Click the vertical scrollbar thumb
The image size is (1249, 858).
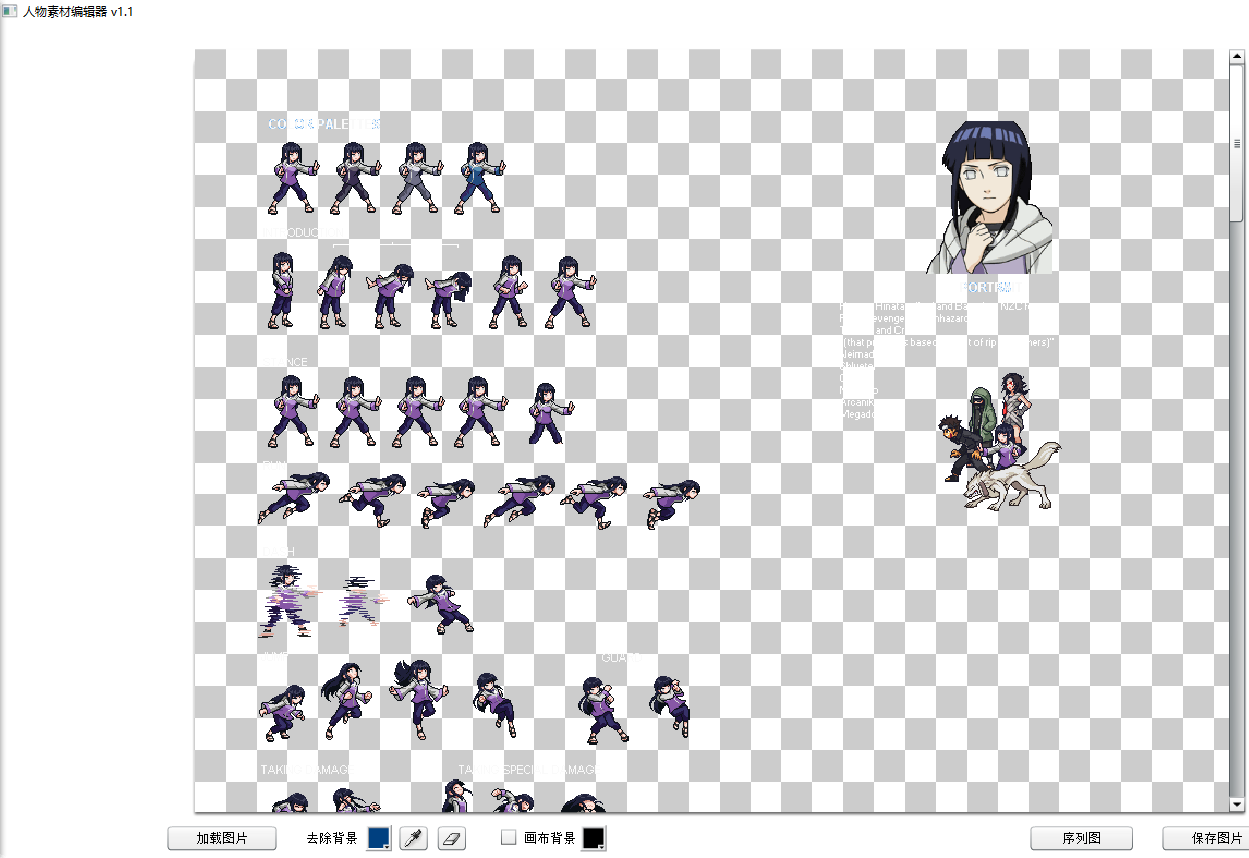[1236, 143]
